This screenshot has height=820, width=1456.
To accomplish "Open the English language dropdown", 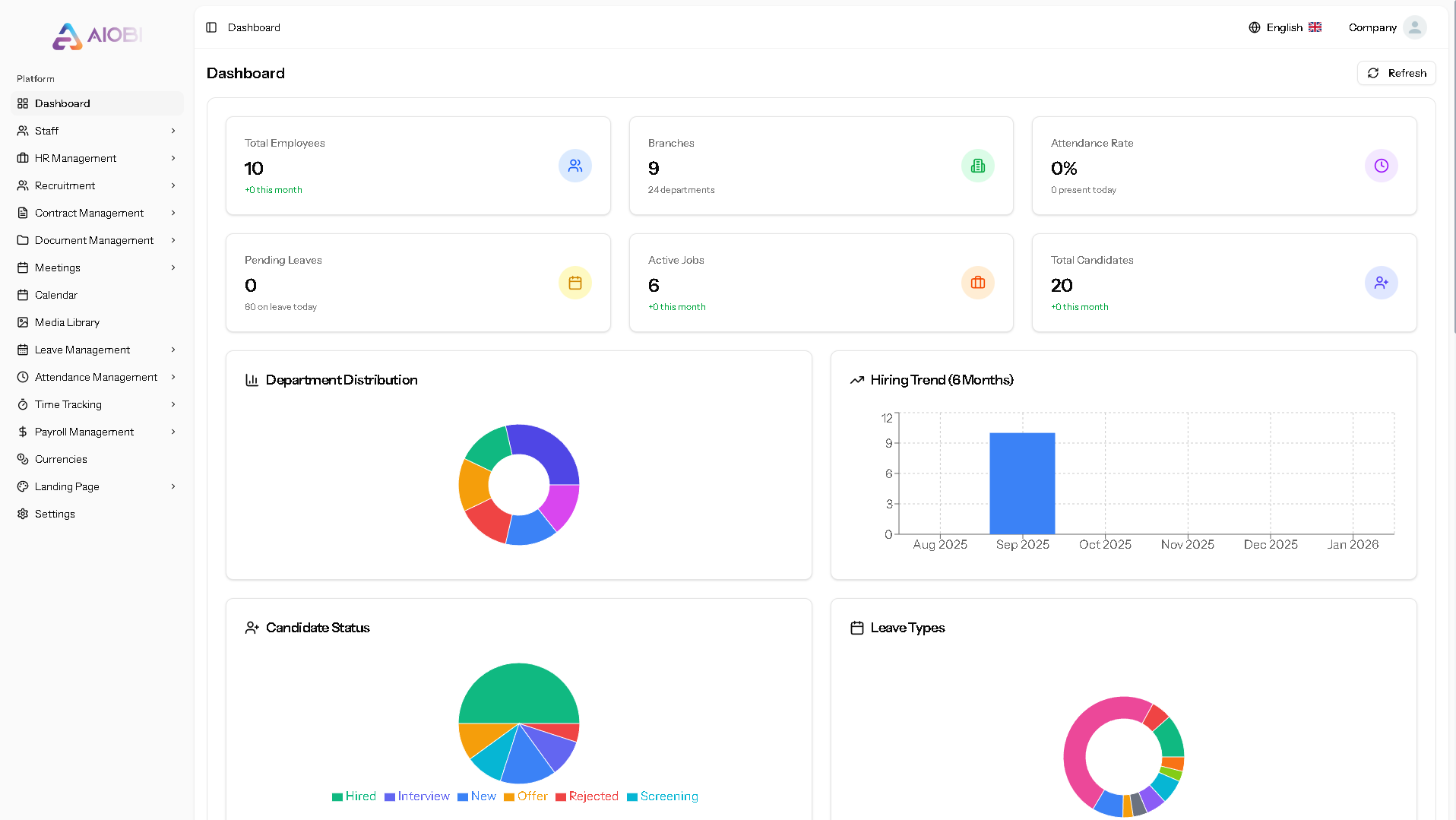I will pyautogui.click(x=1285, y=27).
